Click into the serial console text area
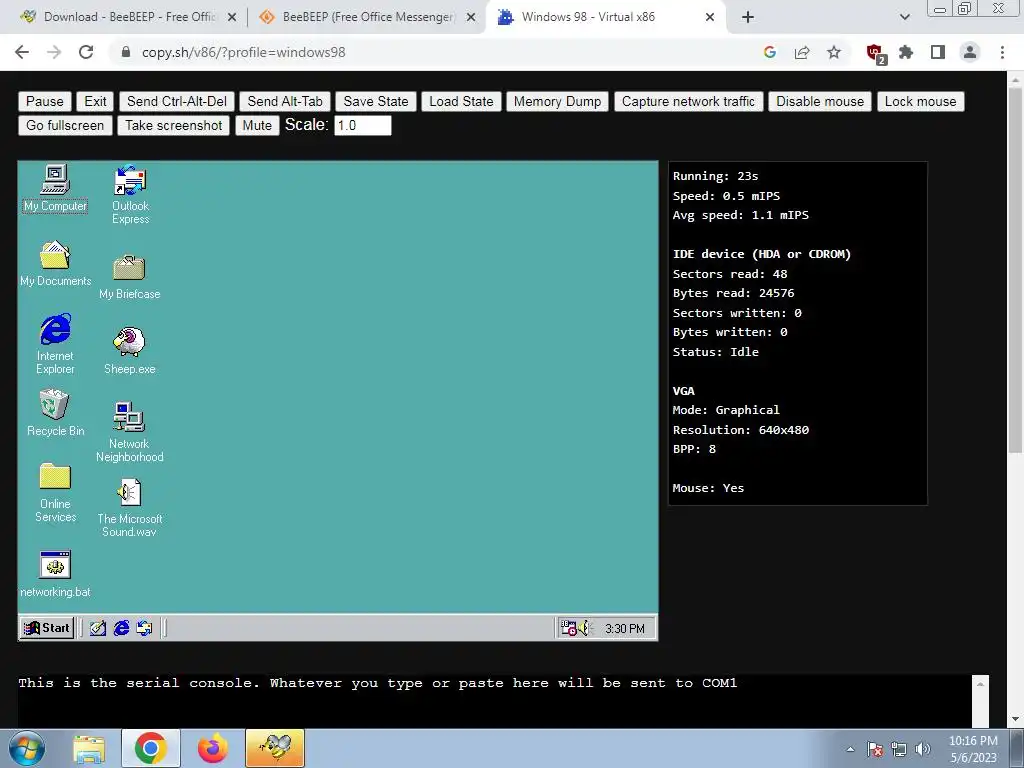Screen dimensions: 1024x768 (x=494, y=701)
